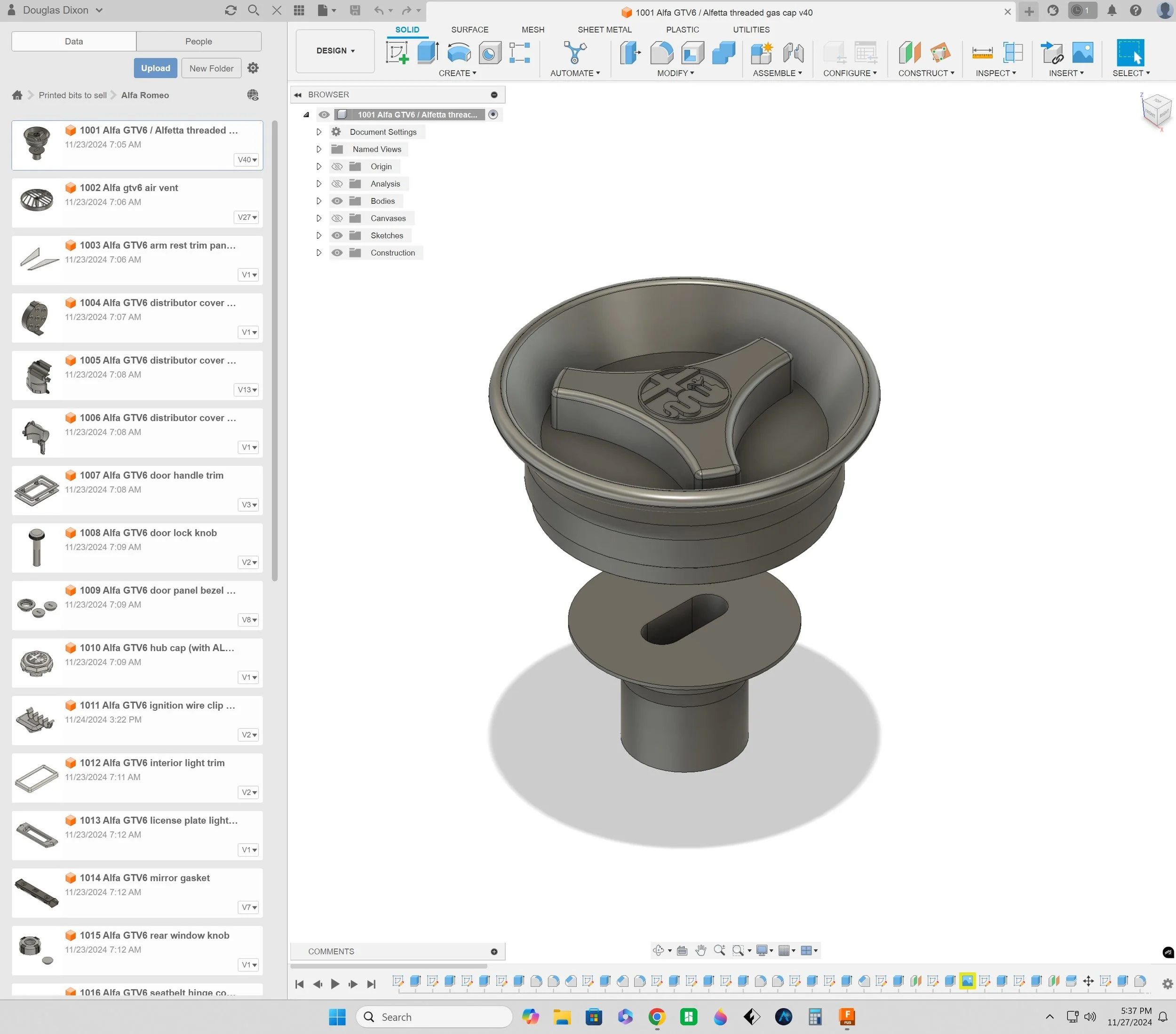The height and width of the screenshot is (1034, 1176).
Task: Select the Pan hand tool in navigation bar
Action: pos(701,951)
